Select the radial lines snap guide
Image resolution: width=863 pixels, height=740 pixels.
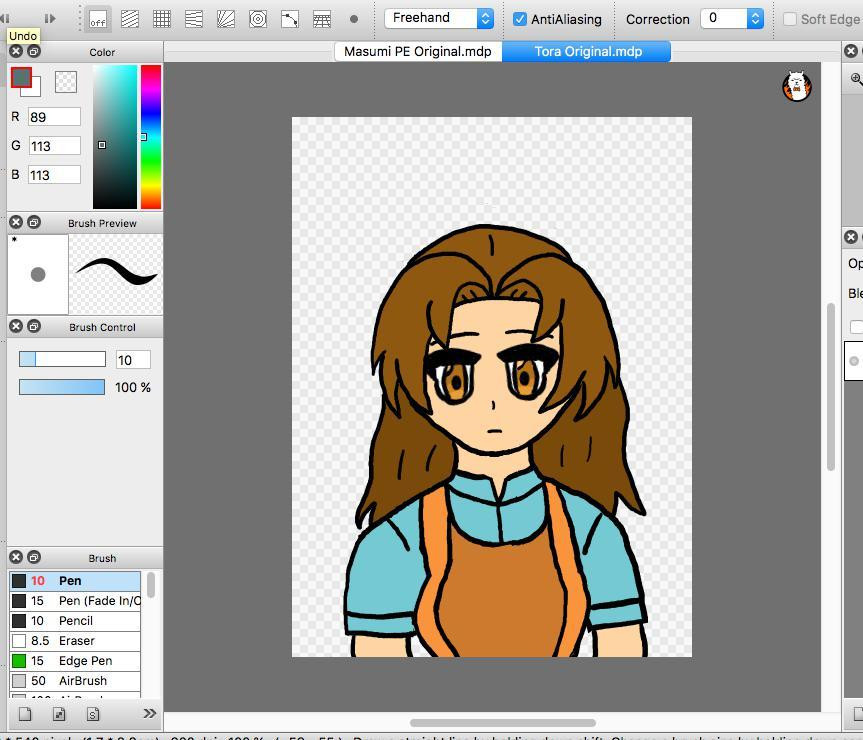tap(226, 20)
